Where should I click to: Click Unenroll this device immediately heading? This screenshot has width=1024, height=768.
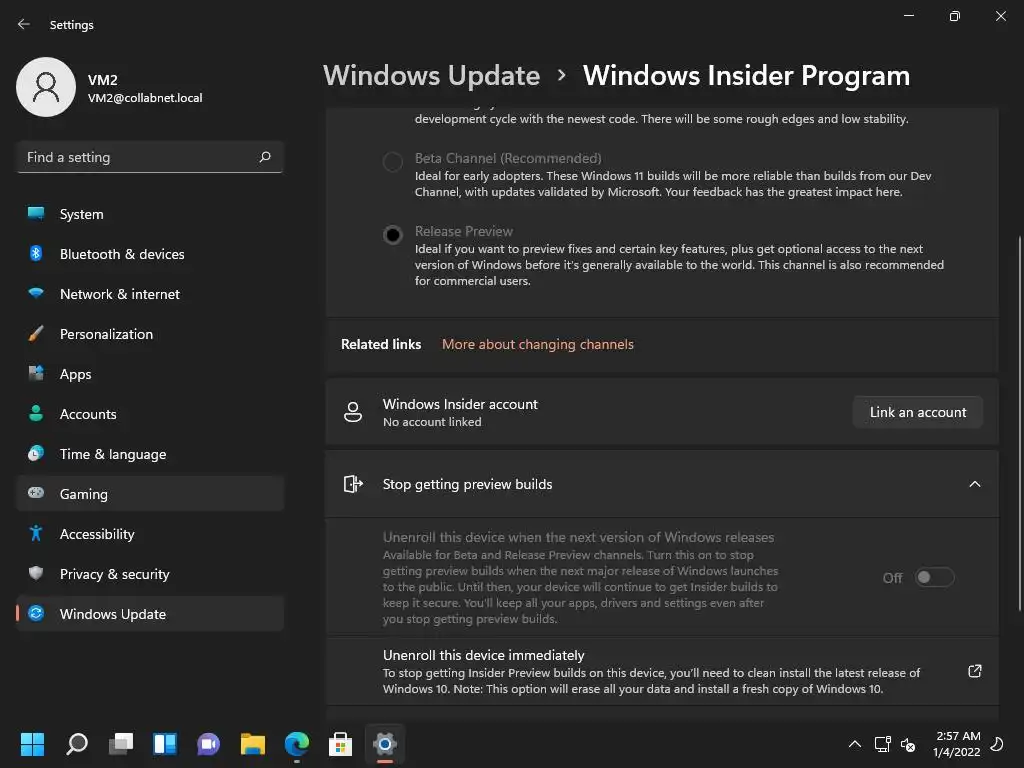tap(483, 655)
